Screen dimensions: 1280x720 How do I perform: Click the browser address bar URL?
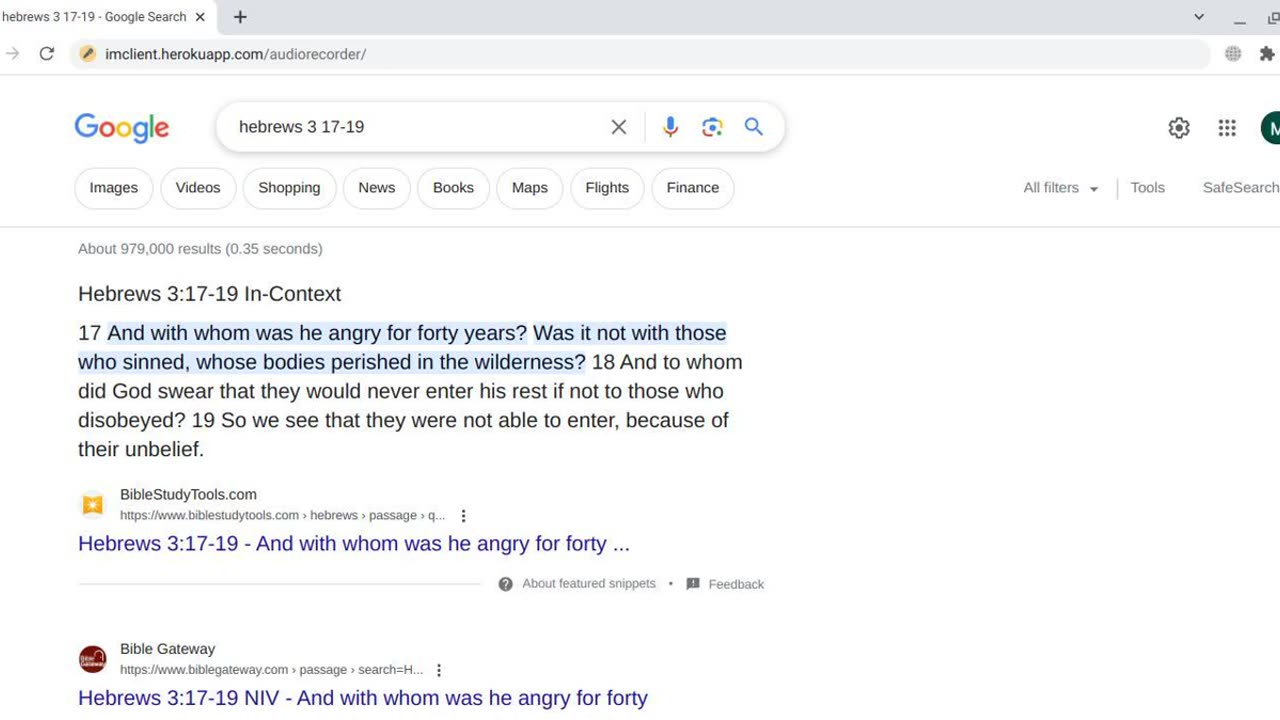(x=236, y=54)
